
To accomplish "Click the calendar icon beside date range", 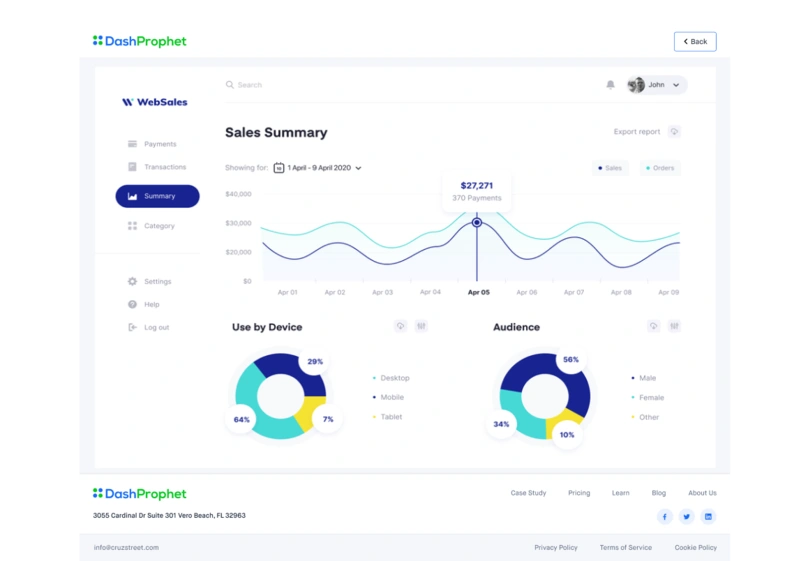I will pos(279,168).
